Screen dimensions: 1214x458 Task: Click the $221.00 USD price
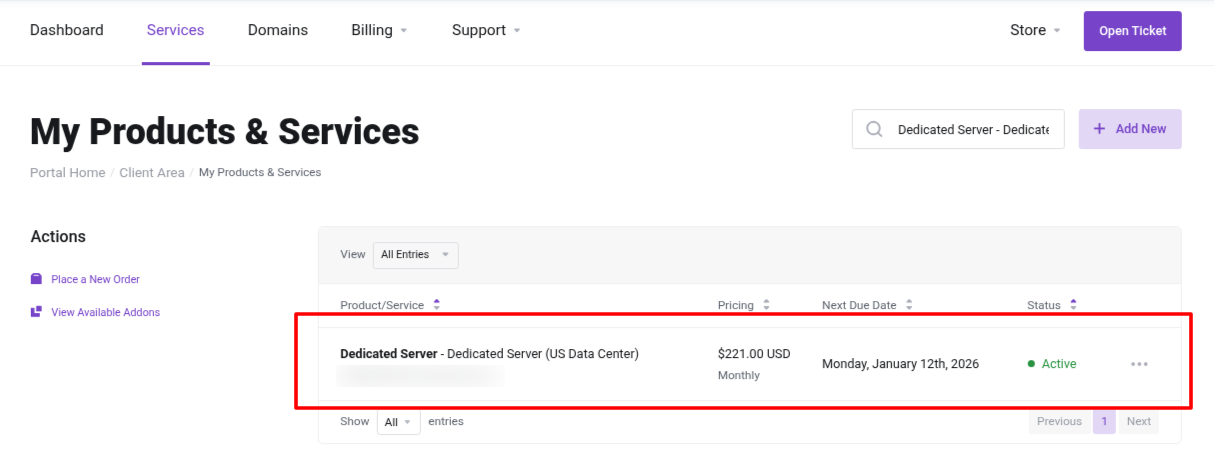(754, 353)
